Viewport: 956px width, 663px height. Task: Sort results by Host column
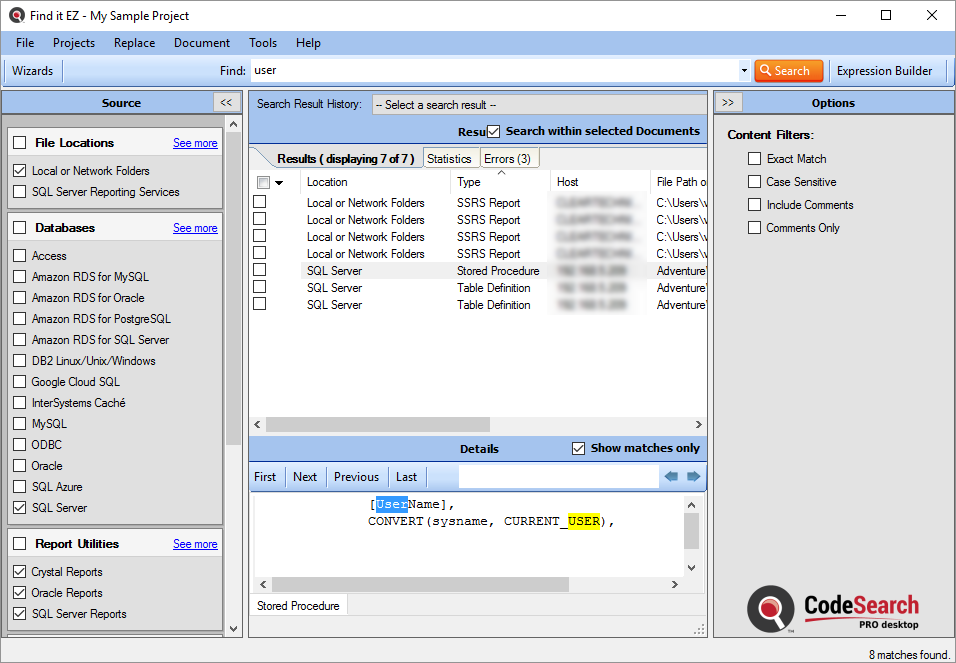pyautogui.click(x=601, y=182)
